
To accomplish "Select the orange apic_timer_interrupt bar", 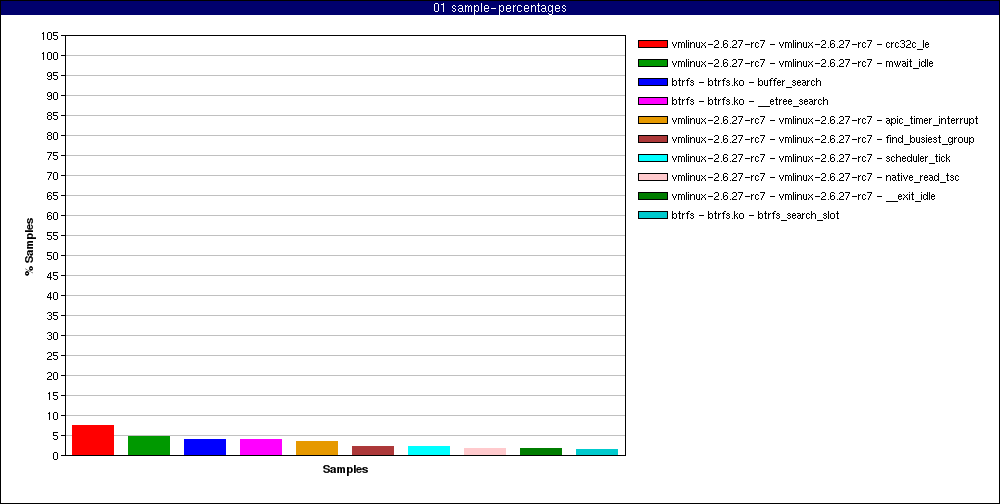I will (x=317, y=448).
